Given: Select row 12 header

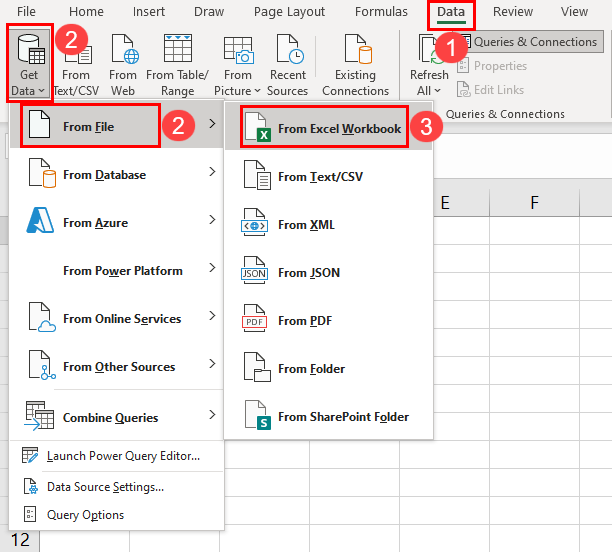Looking at the screenshot, I should coord(20,540).
